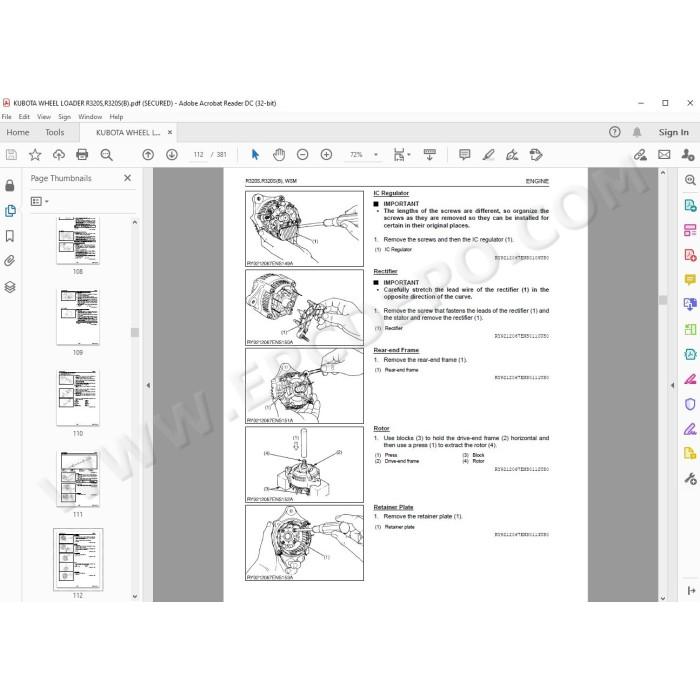Collapse the left navigation pane arrow
The height and width of the screenshot is (700, 700).
148,385
